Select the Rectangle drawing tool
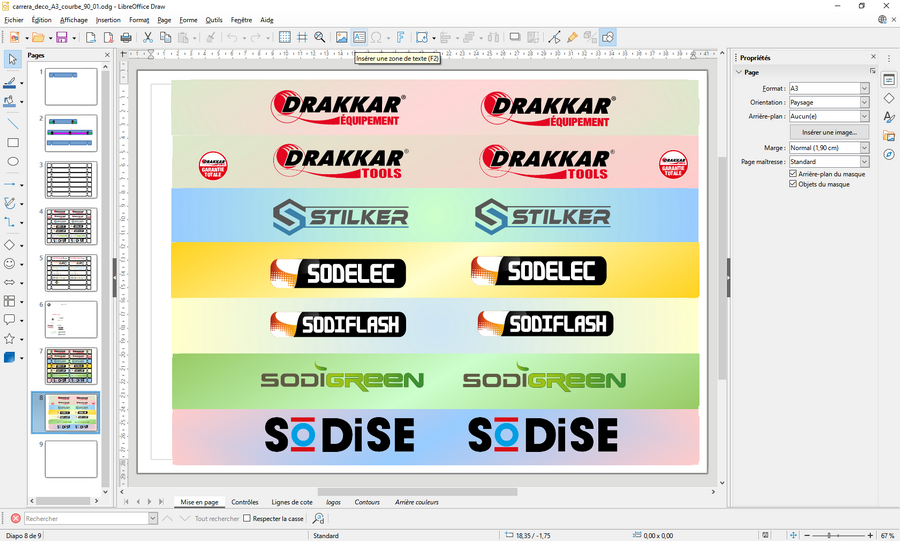 (13, 142)
